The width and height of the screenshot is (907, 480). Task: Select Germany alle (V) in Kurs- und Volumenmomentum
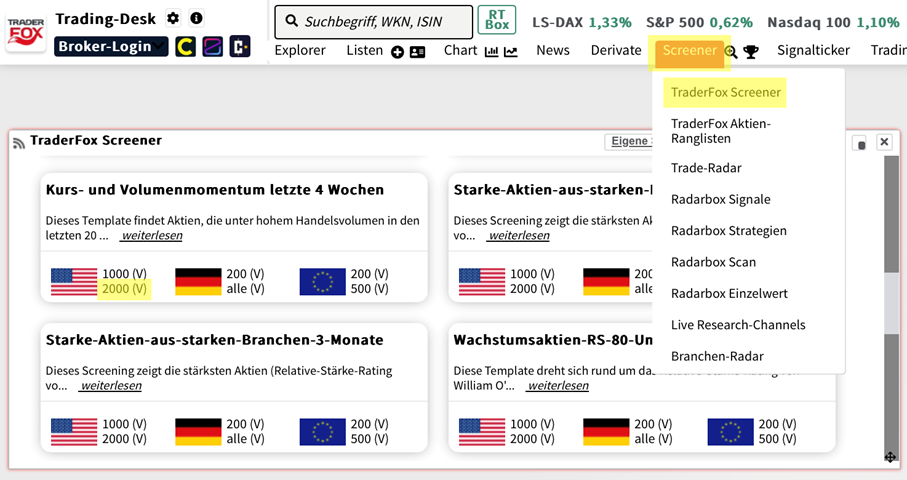click(x=245, y=289)
